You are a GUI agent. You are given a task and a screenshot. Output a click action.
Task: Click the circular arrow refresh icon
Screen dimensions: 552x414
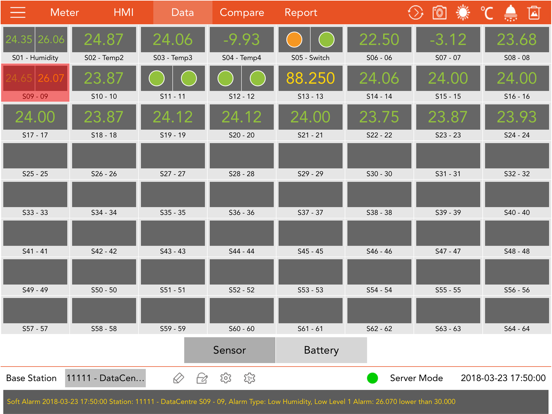click(x=415, y=13)
